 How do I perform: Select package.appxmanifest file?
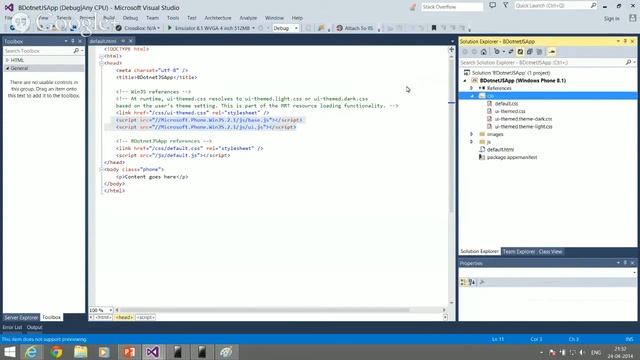(512, 157)
